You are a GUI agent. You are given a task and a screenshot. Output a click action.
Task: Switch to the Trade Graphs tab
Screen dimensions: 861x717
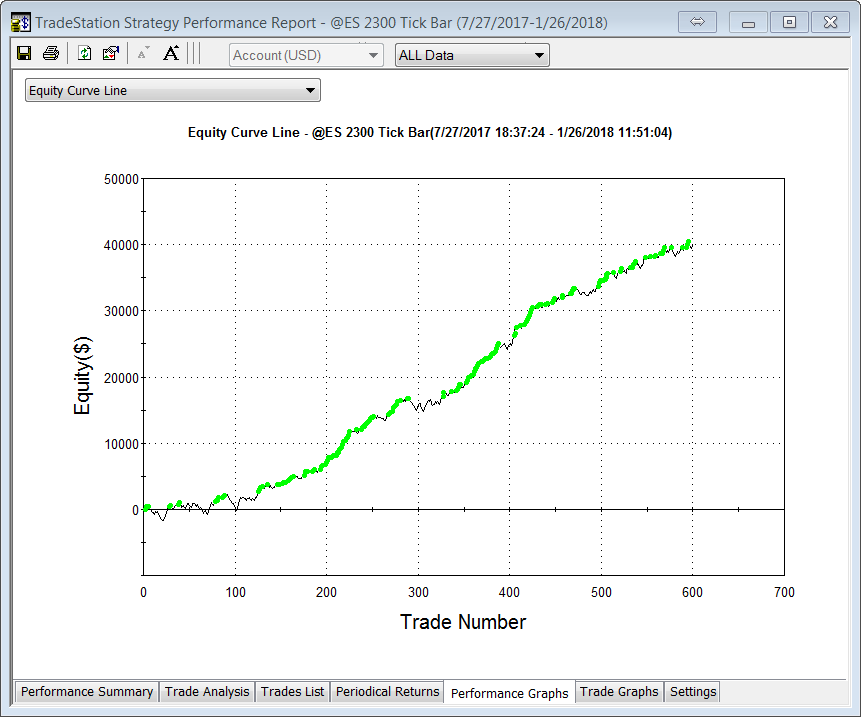pos(619,692)
